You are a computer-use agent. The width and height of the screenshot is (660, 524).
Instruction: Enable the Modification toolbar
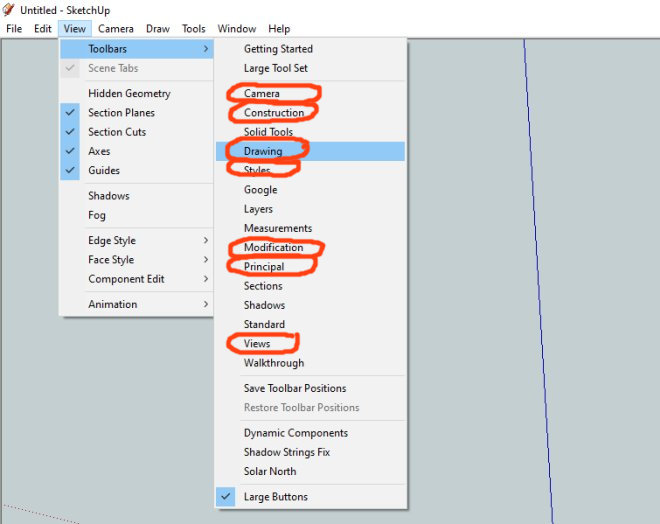point(311,247)
